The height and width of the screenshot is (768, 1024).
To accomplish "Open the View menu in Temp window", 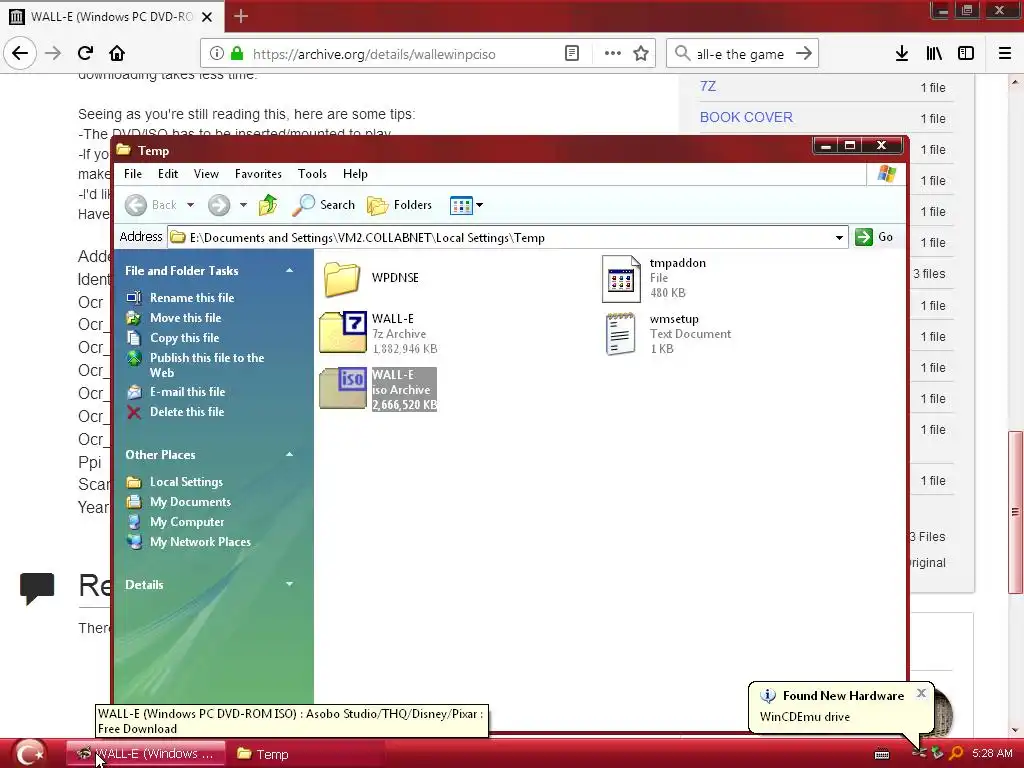I will [x=206, y=174].
